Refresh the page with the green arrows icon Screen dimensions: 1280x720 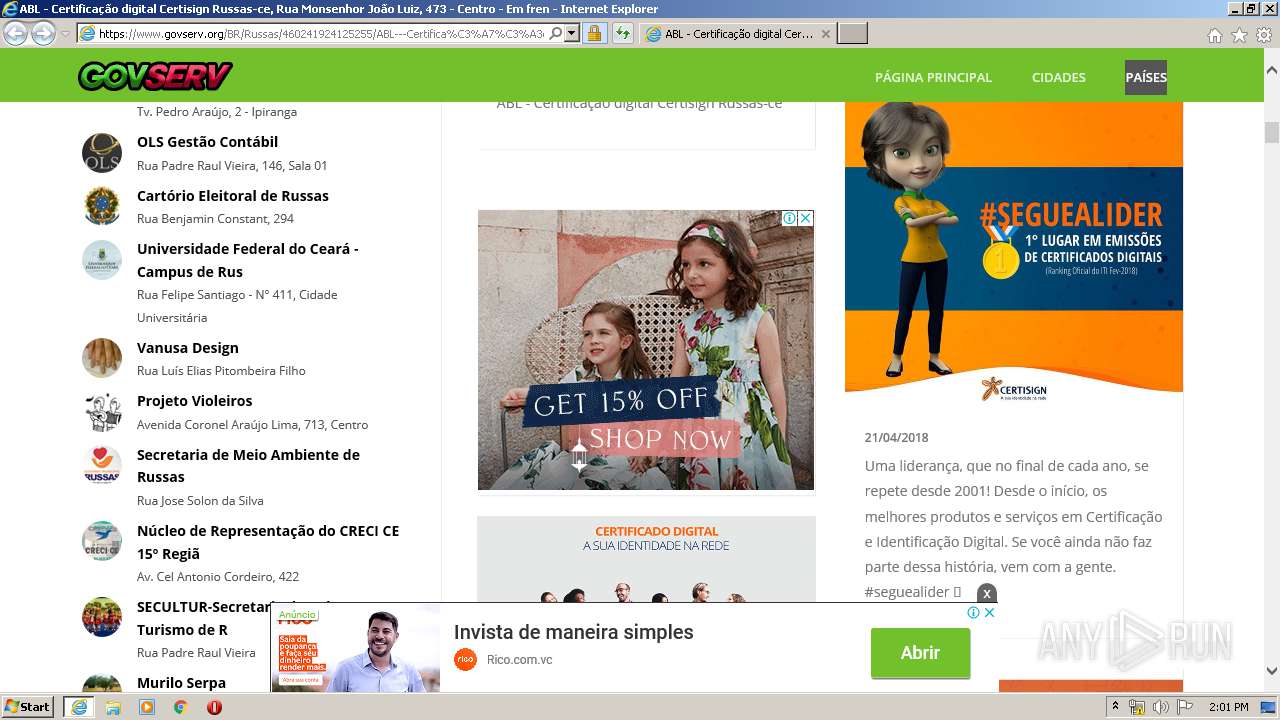622,33
